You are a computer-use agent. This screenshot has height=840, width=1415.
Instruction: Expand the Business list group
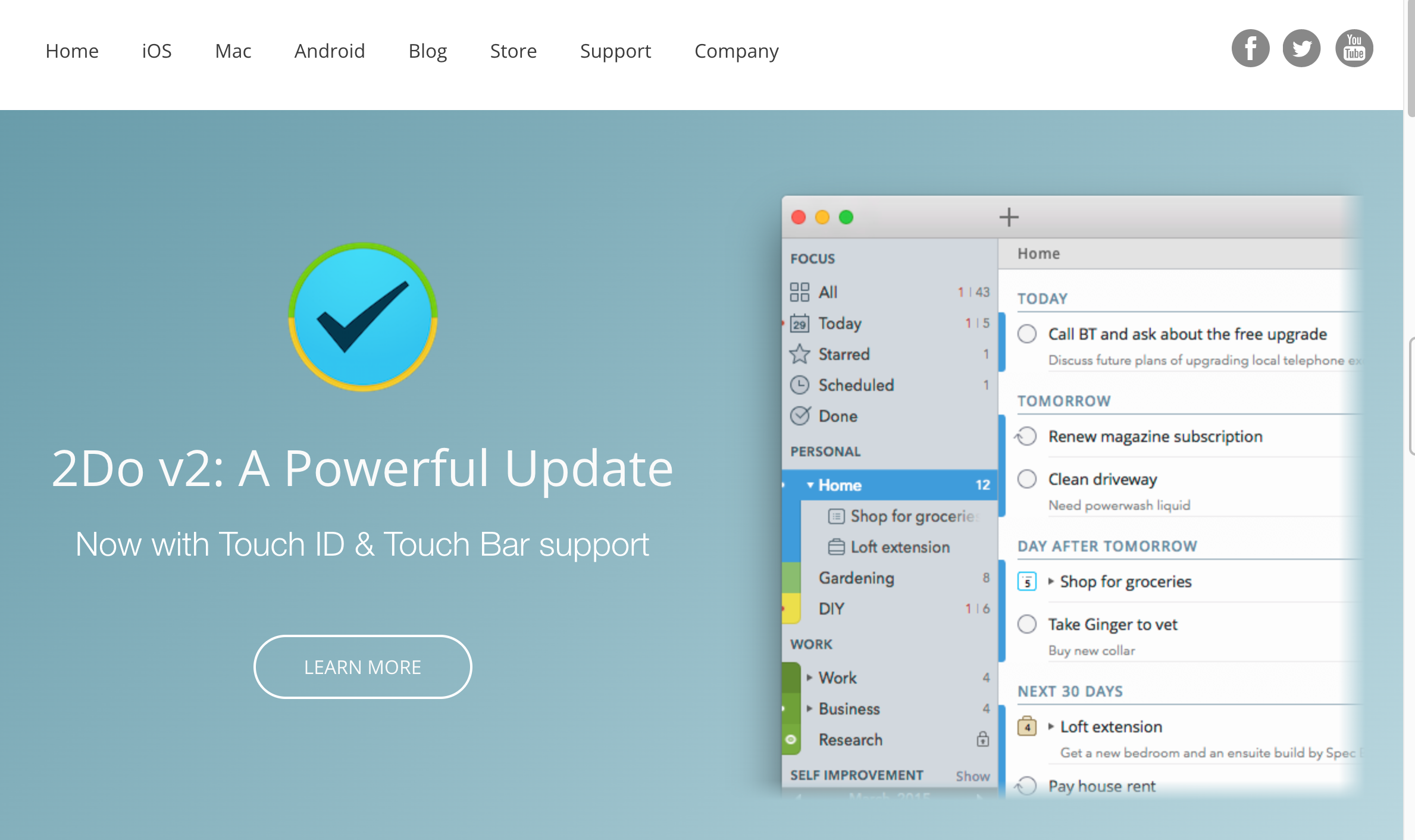[809, 709]
